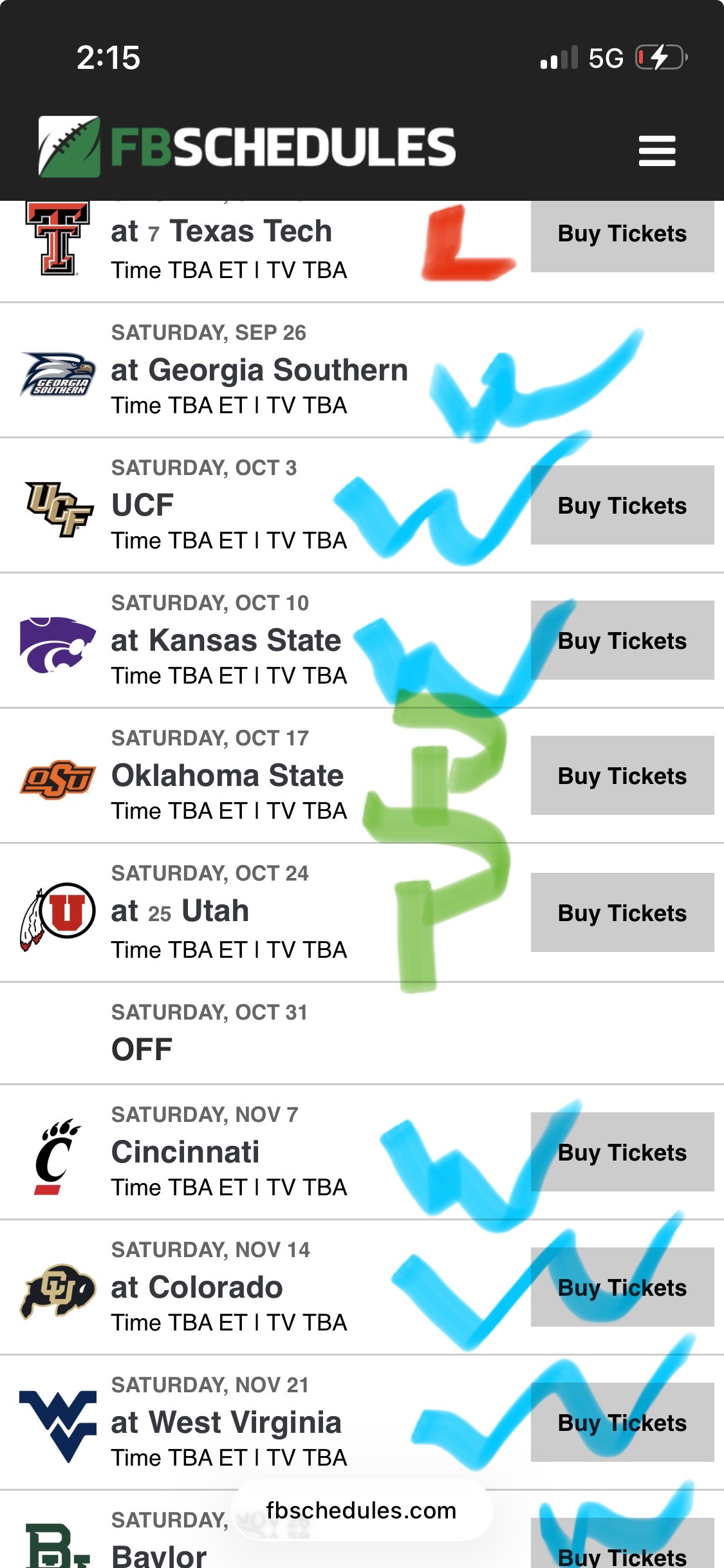This screenshot has width=724, height=1568.
Task: Tap the Kansas State Wildcat logo
Action: [x=58, y=644]
